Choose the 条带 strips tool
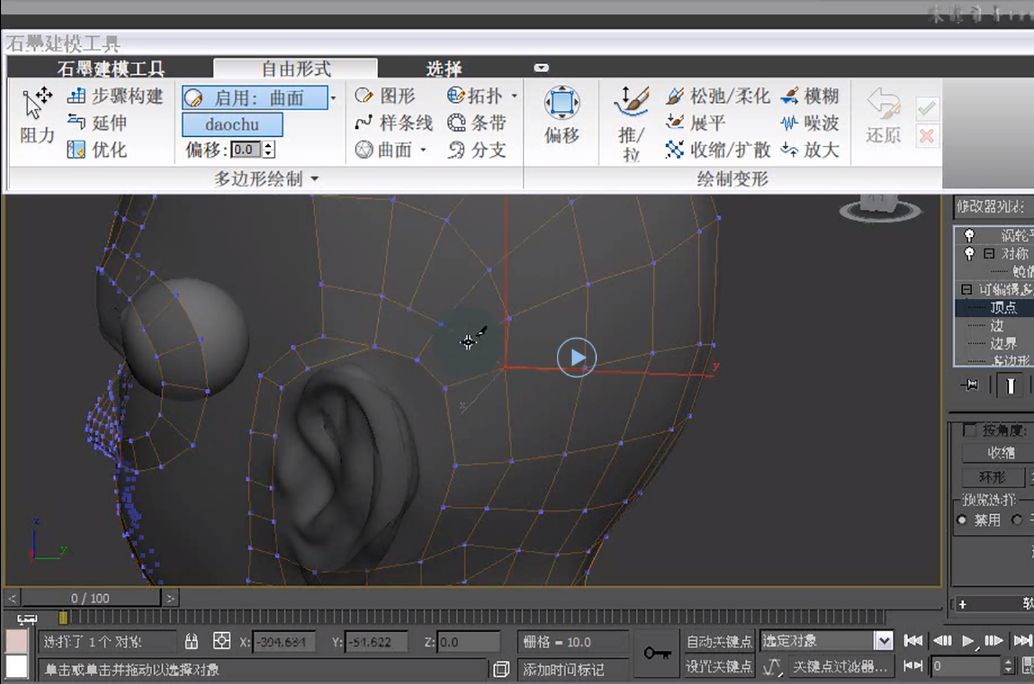The height and width of the screenshot is (684, 1034). tap(477, 123)
